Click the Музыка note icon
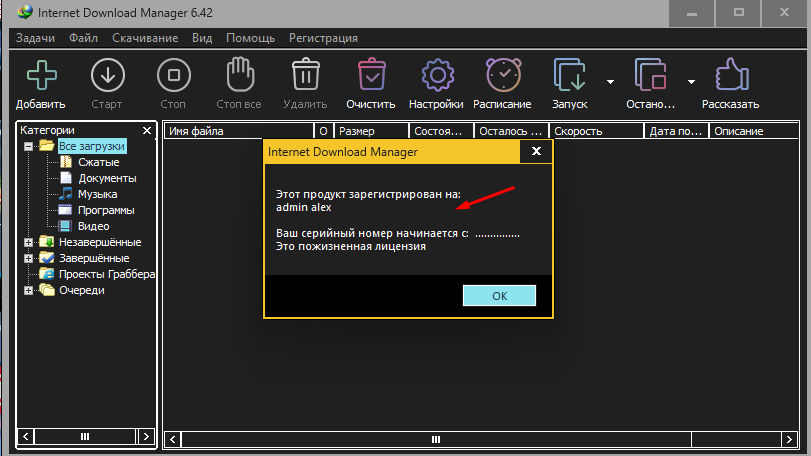The width and height of the screenshot is (811, 456). point(66,194)
